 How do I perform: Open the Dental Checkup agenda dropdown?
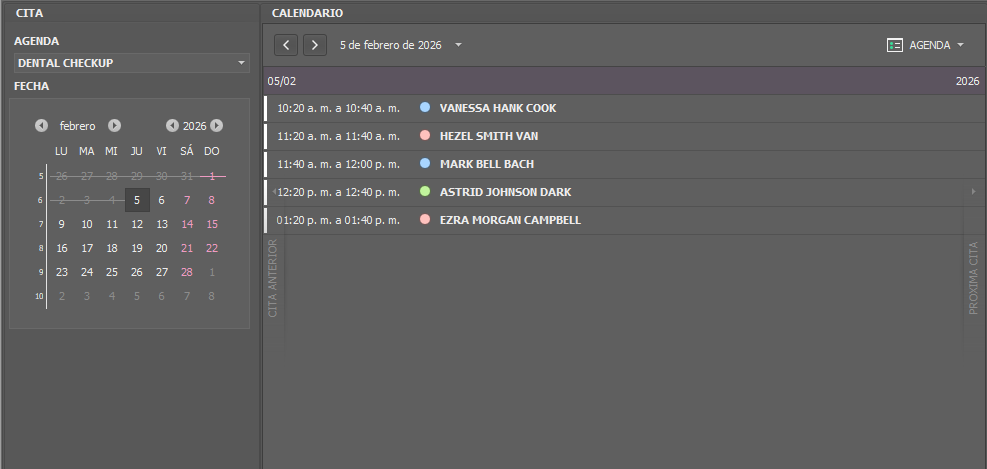242,63
